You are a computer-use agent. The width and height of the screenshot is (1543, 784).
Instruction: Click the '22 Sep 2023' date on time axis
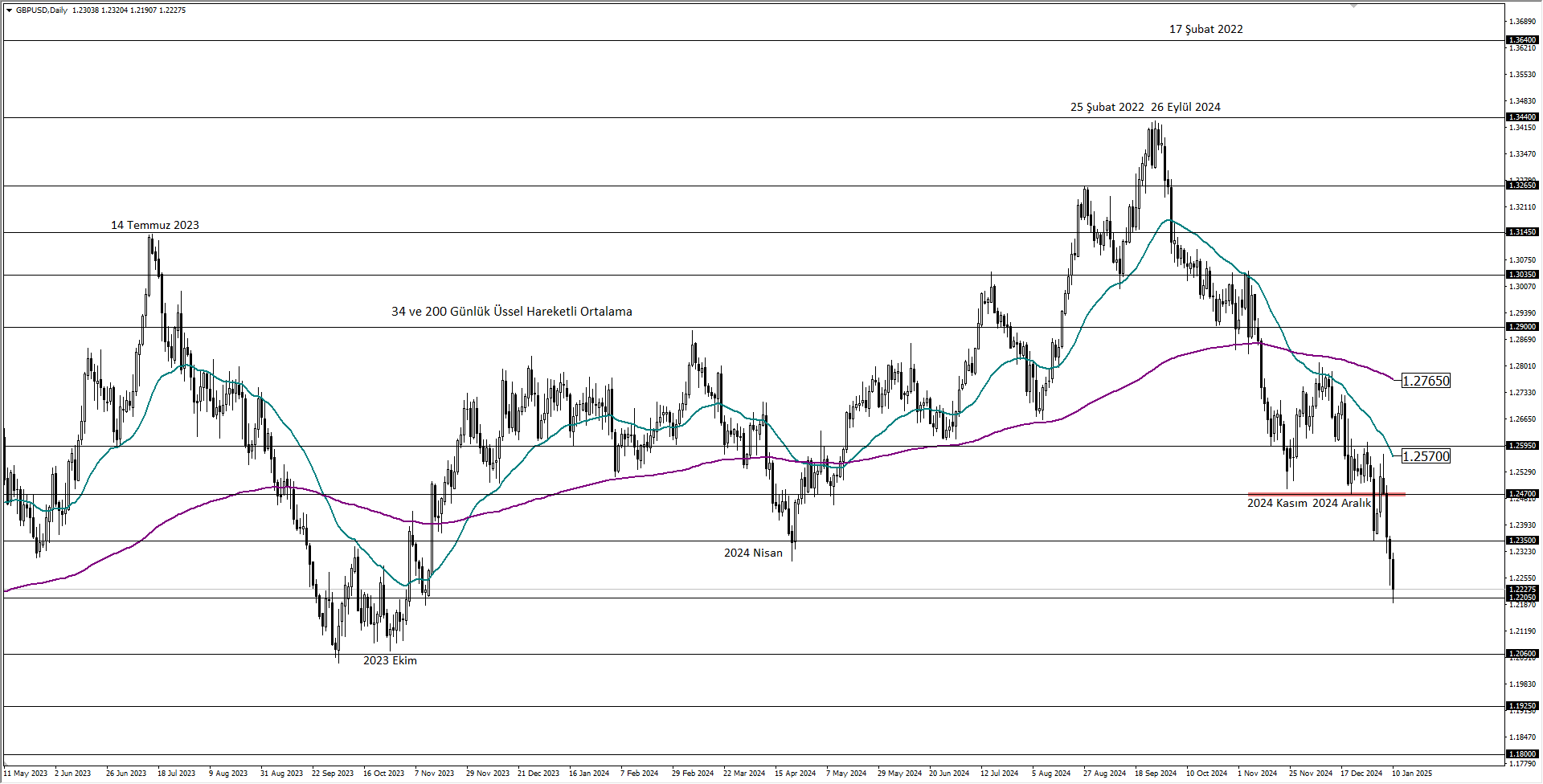pos(333,774)
